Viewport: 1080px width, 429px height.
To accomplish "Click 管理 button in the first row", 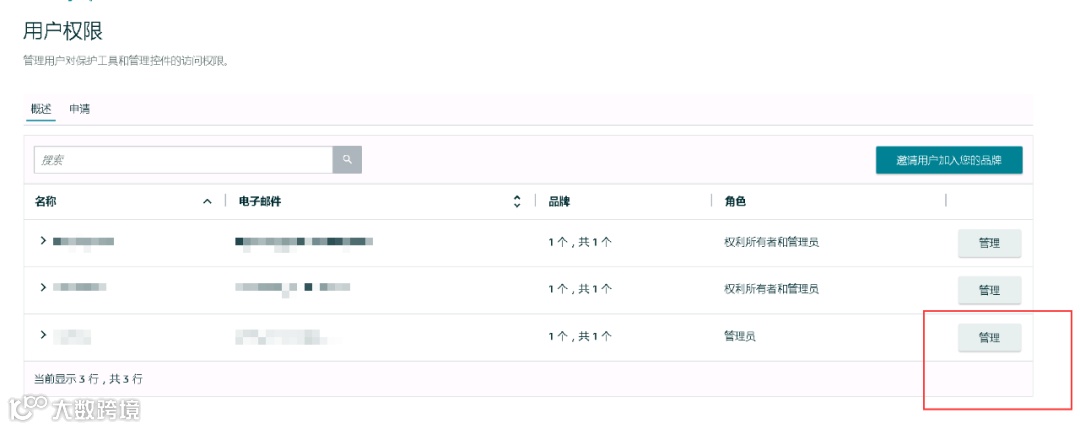I will [x=989, y=243].
